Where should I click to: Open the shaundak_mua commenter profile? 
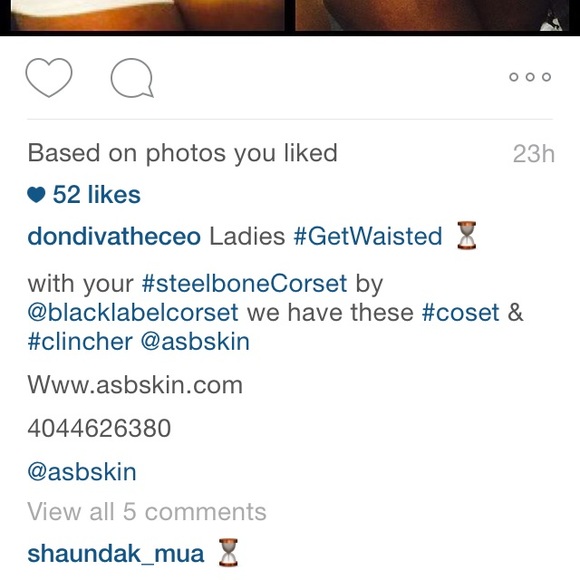(x=116, y=554)
